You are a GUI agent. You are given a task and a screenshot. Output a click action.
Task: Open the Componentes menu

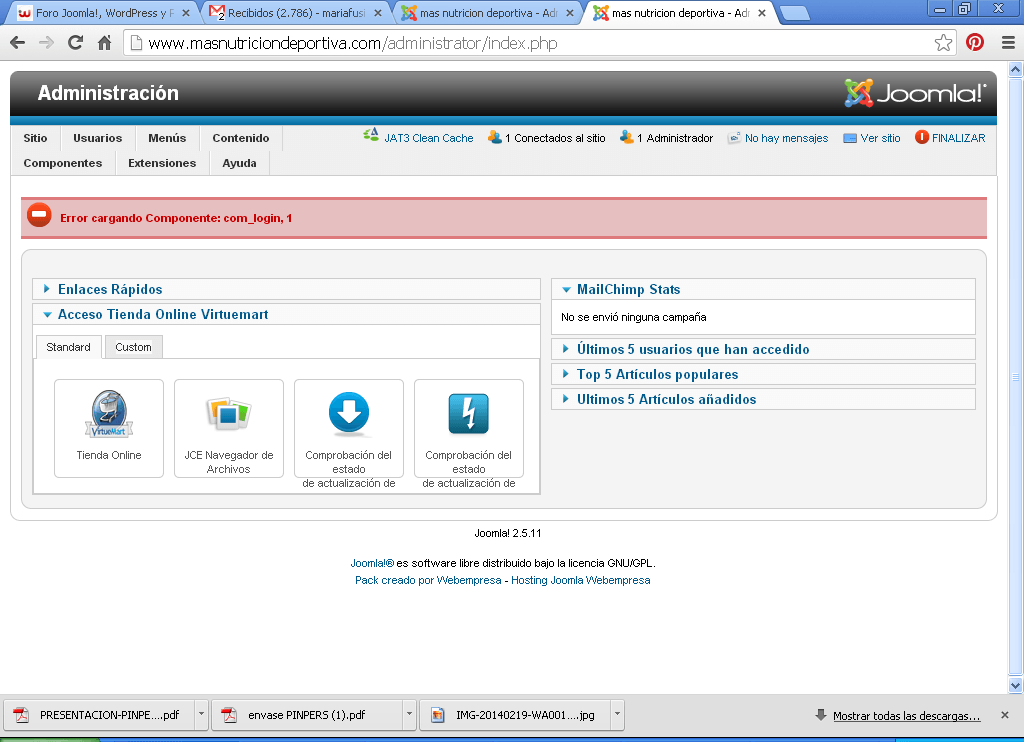tap(63, 163)
